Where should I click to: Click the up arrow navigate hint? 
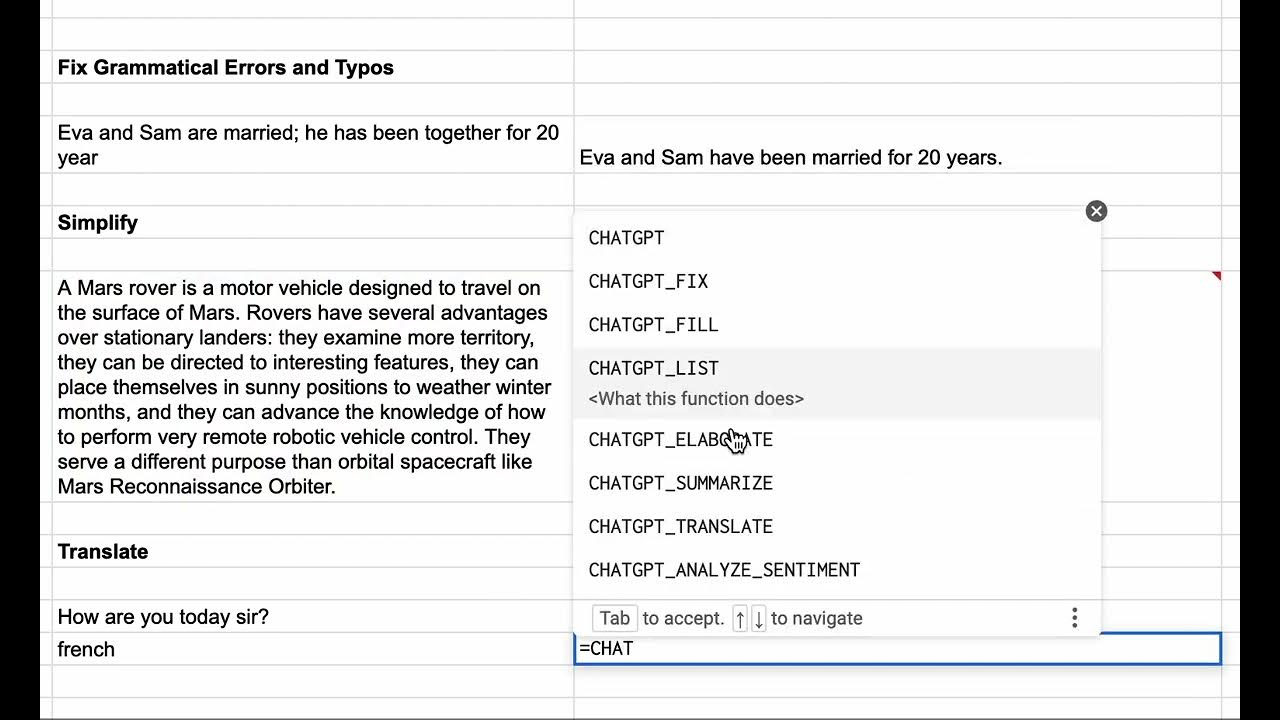click(x=740, y=618)
